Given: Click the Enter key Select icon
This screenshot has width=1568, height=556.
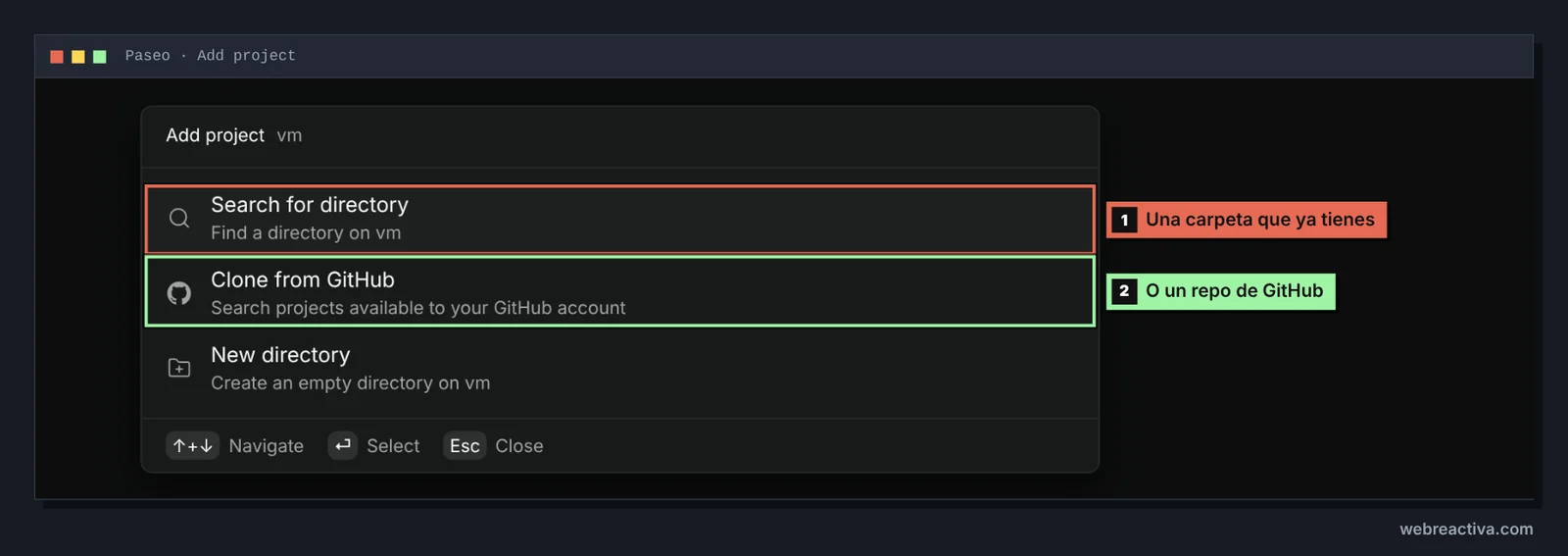Looking at the screenshot, I should click(342, 446).
